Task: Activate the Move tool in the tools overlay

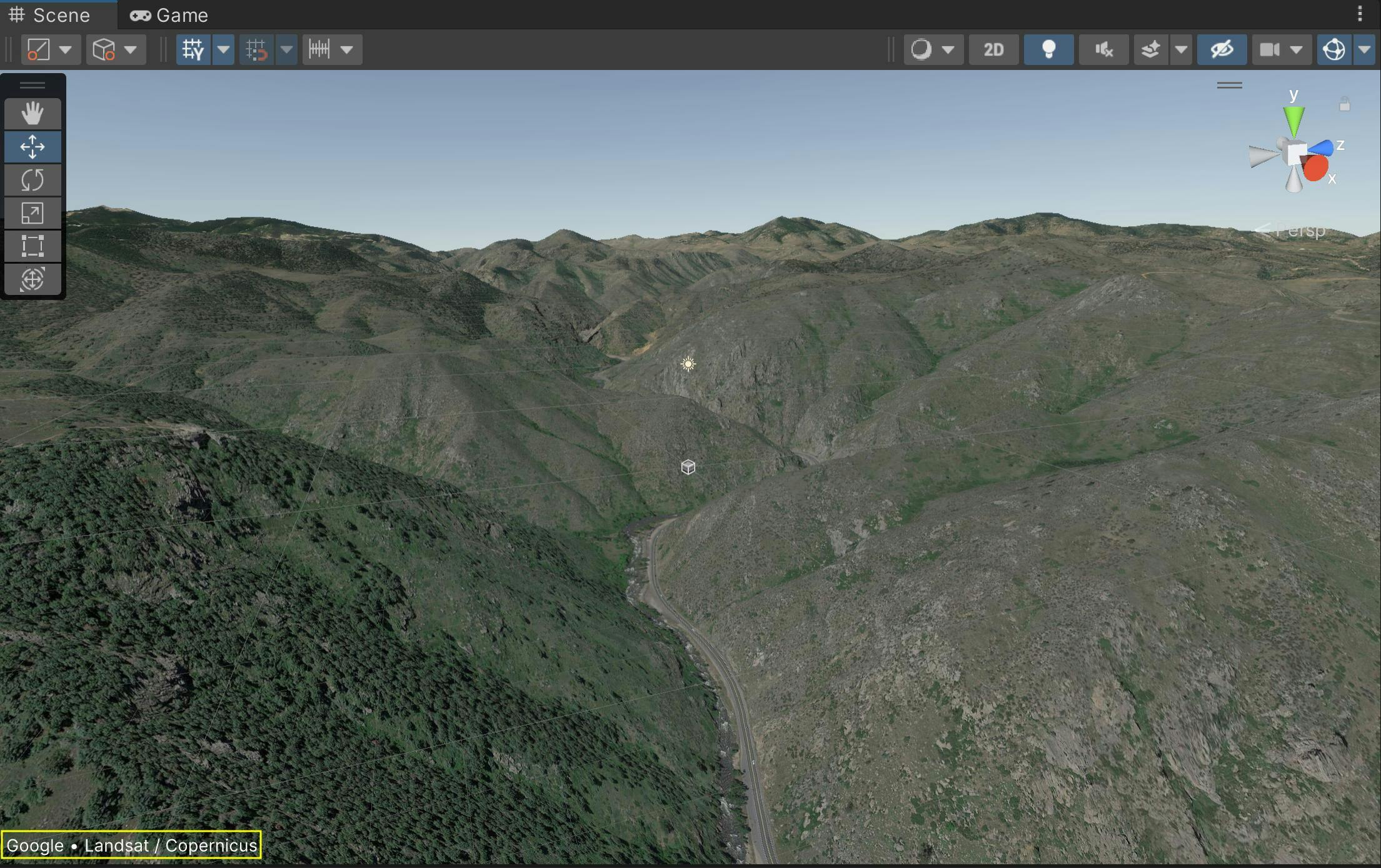Action: tap(33, 146)
